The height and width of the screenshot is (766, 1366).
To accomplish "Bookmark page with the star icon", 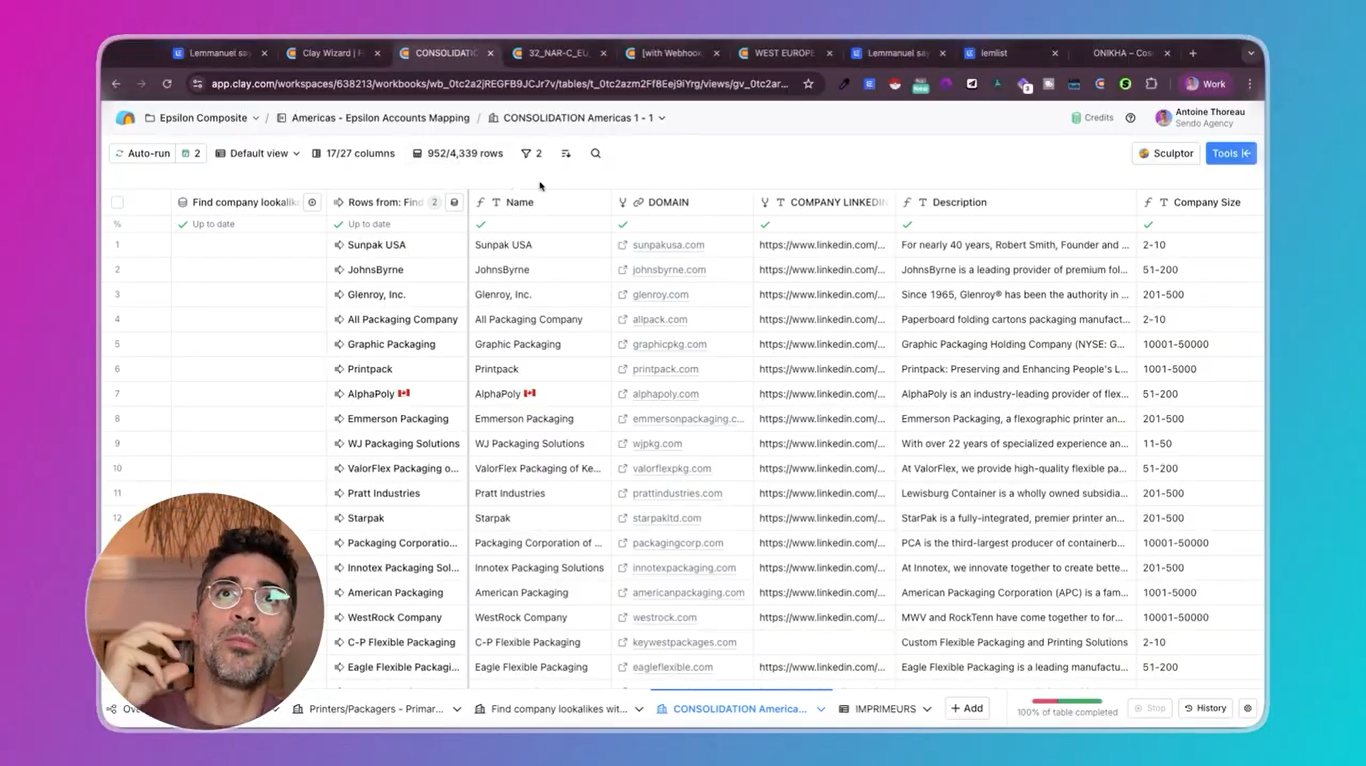I will coord(808,84).
